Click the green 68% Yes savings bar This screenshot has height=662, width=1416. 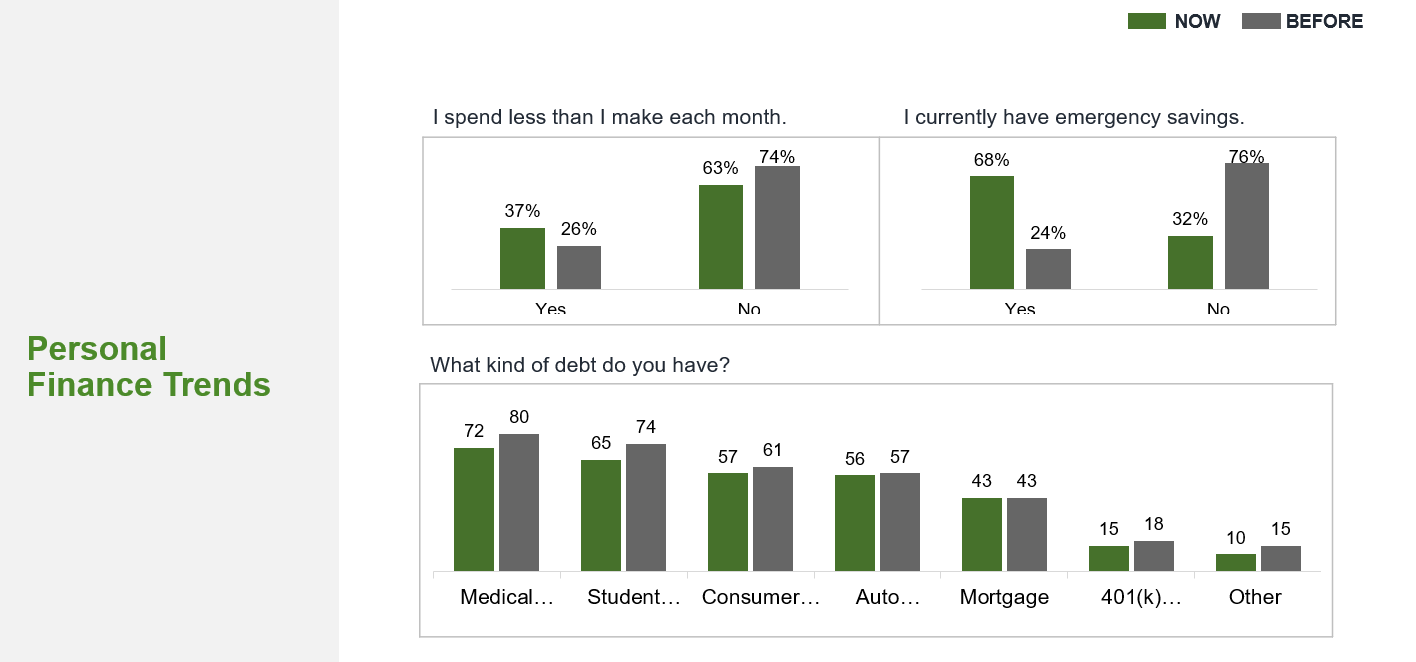click(991, 232)
